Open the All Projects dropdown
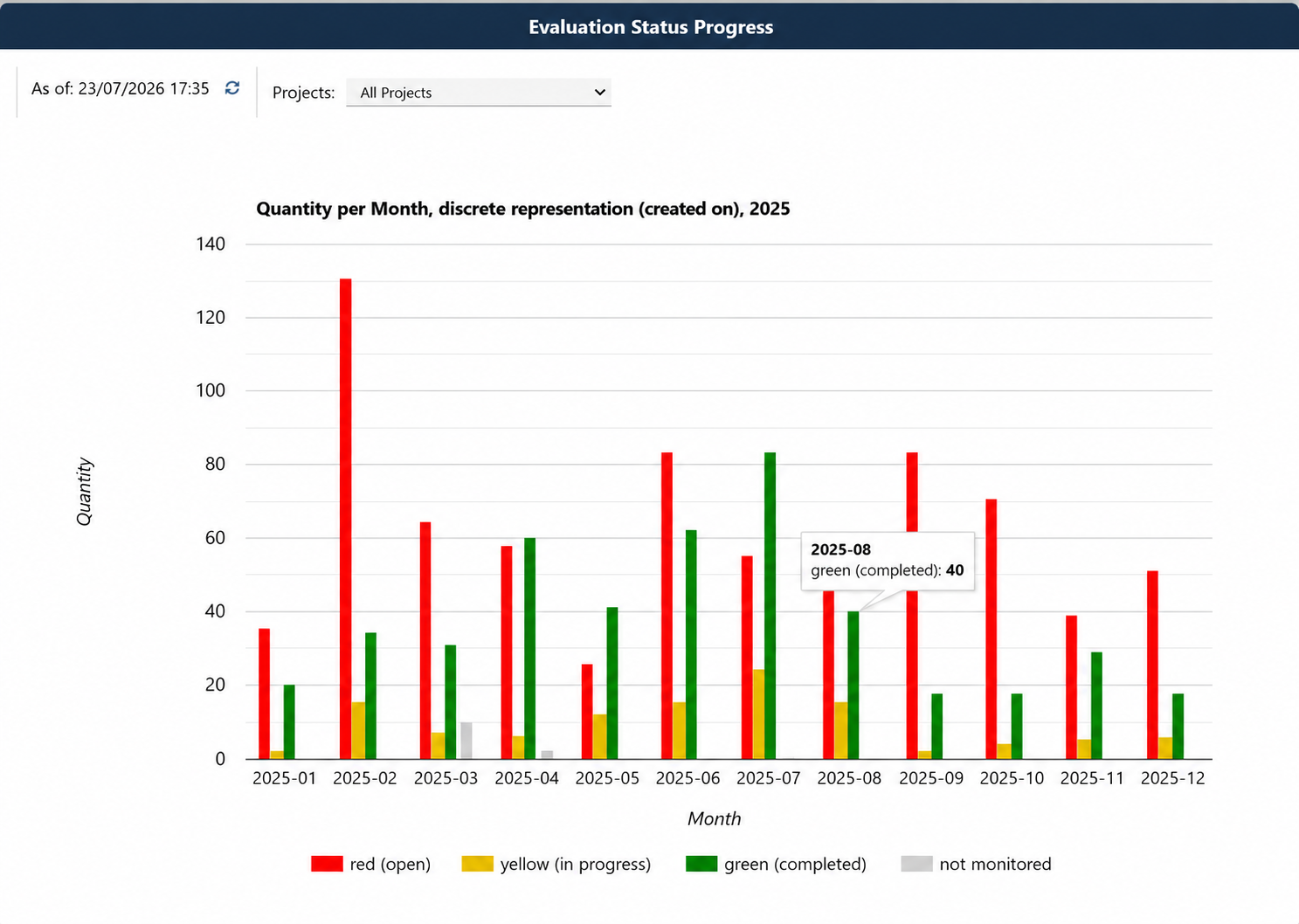Screen dimensions: 1299x924 [479, 93]
